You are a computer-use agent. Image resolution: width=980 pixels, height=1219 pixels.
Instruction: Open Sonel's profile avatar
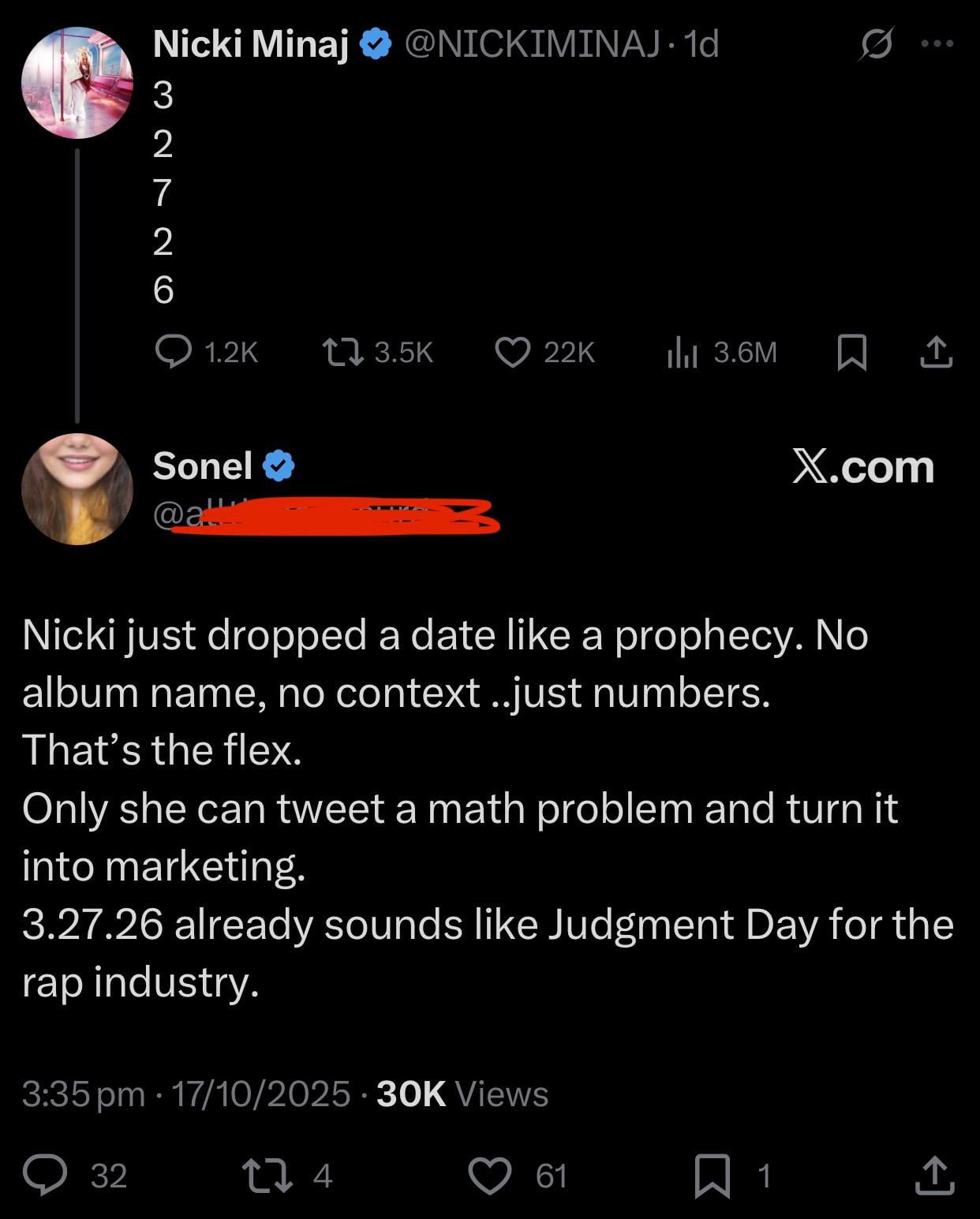(x=77, y=489)
